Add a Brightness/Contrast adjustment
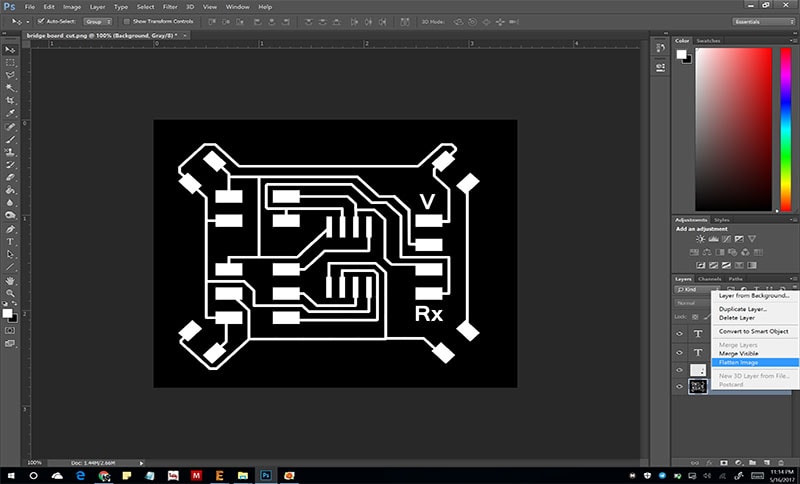800x484 pixels. pyautogui.click(x=701, y=239)
